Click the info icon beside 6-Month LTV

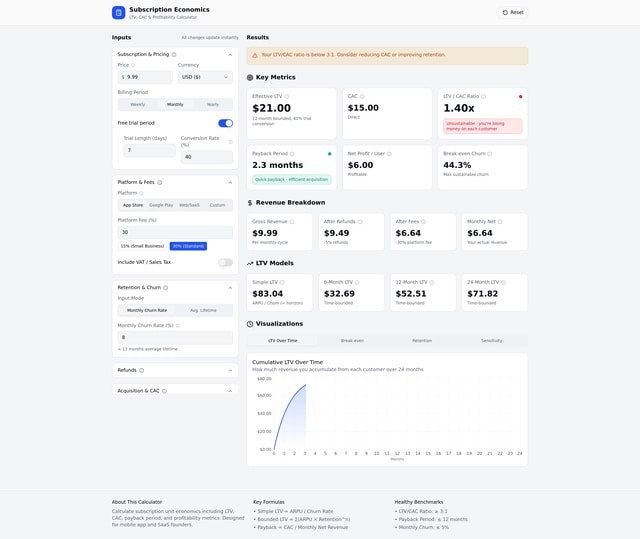[x=357, y=282]
